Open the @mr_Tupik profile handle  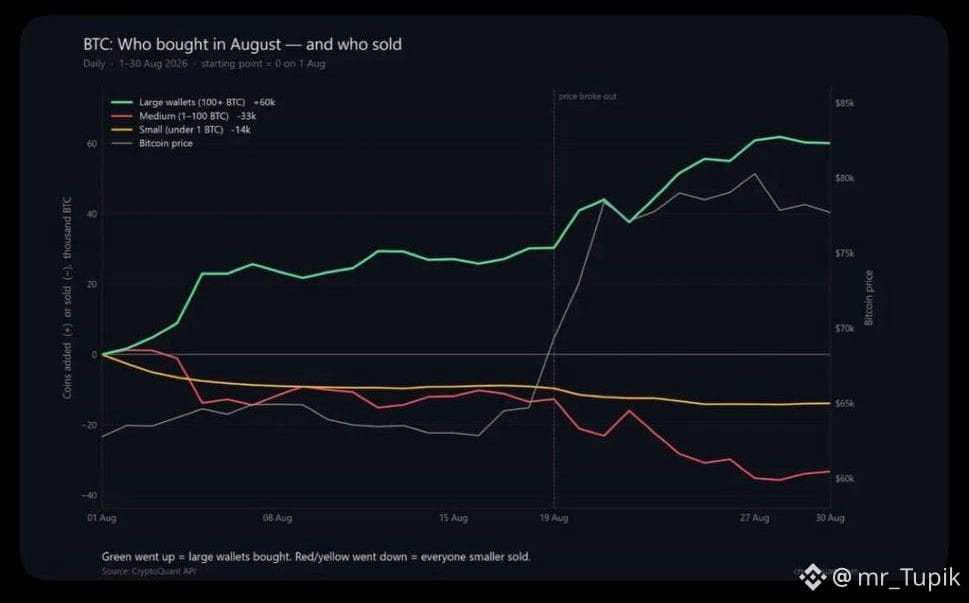(896, 578)
